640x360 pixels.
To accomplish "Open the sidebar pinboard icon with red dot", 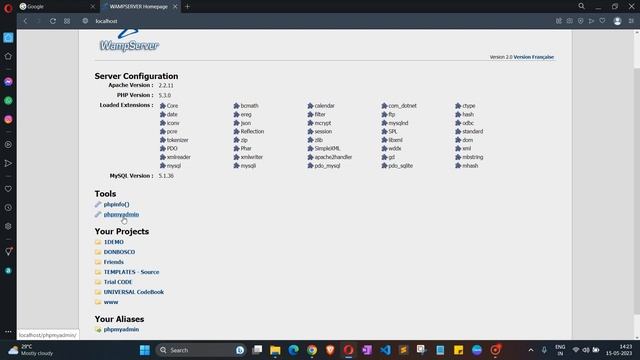I will coord(8,251).
